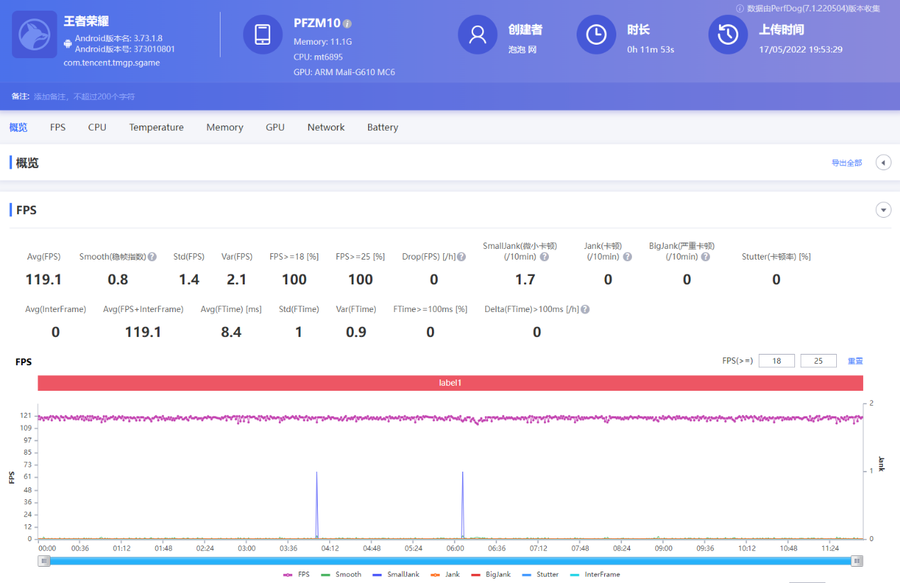Click the PFZM10 device phone icon

tap(262, 35)
